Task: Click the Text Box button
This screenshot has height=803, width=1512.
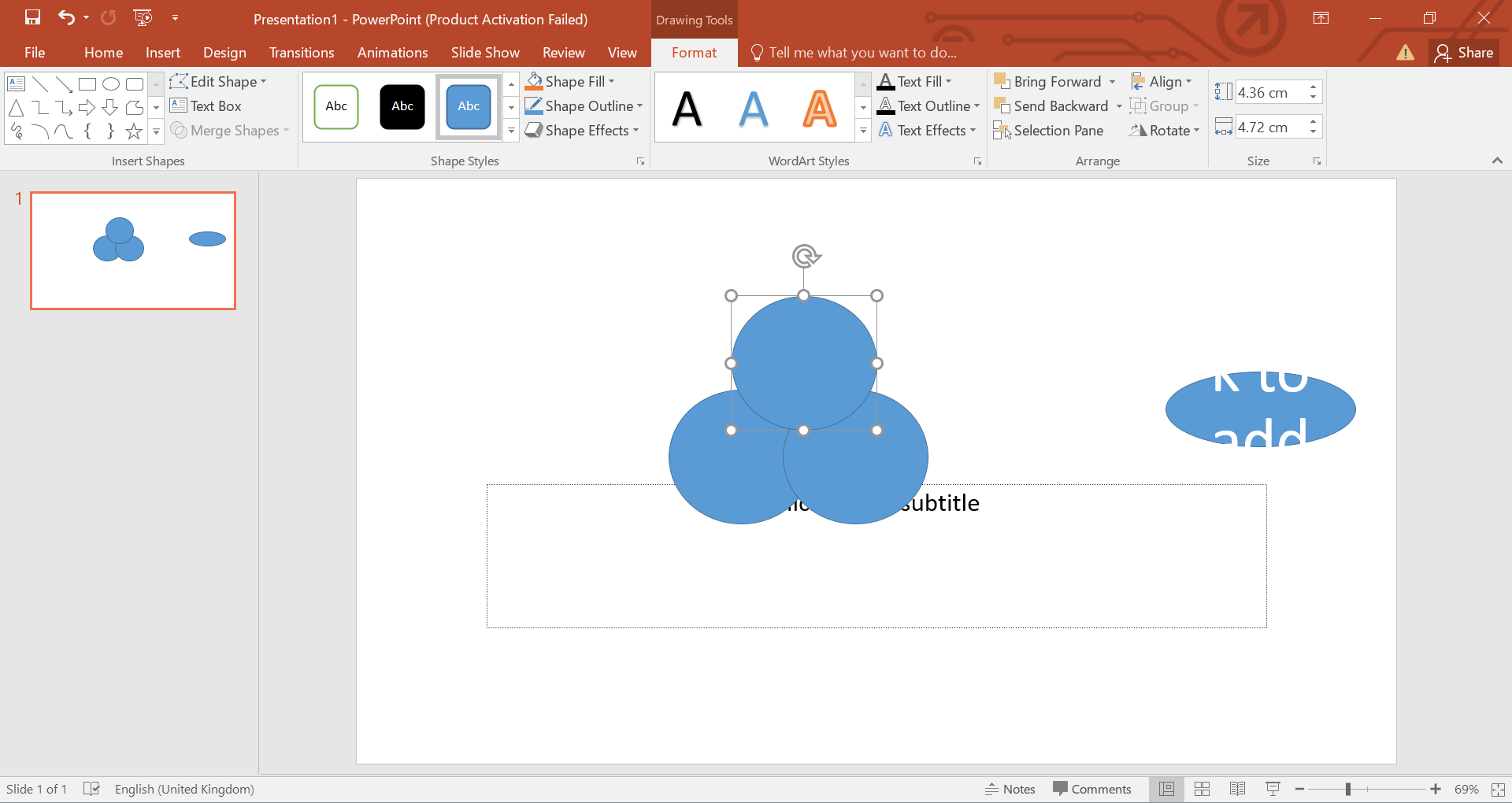Action: coord(206,105)
